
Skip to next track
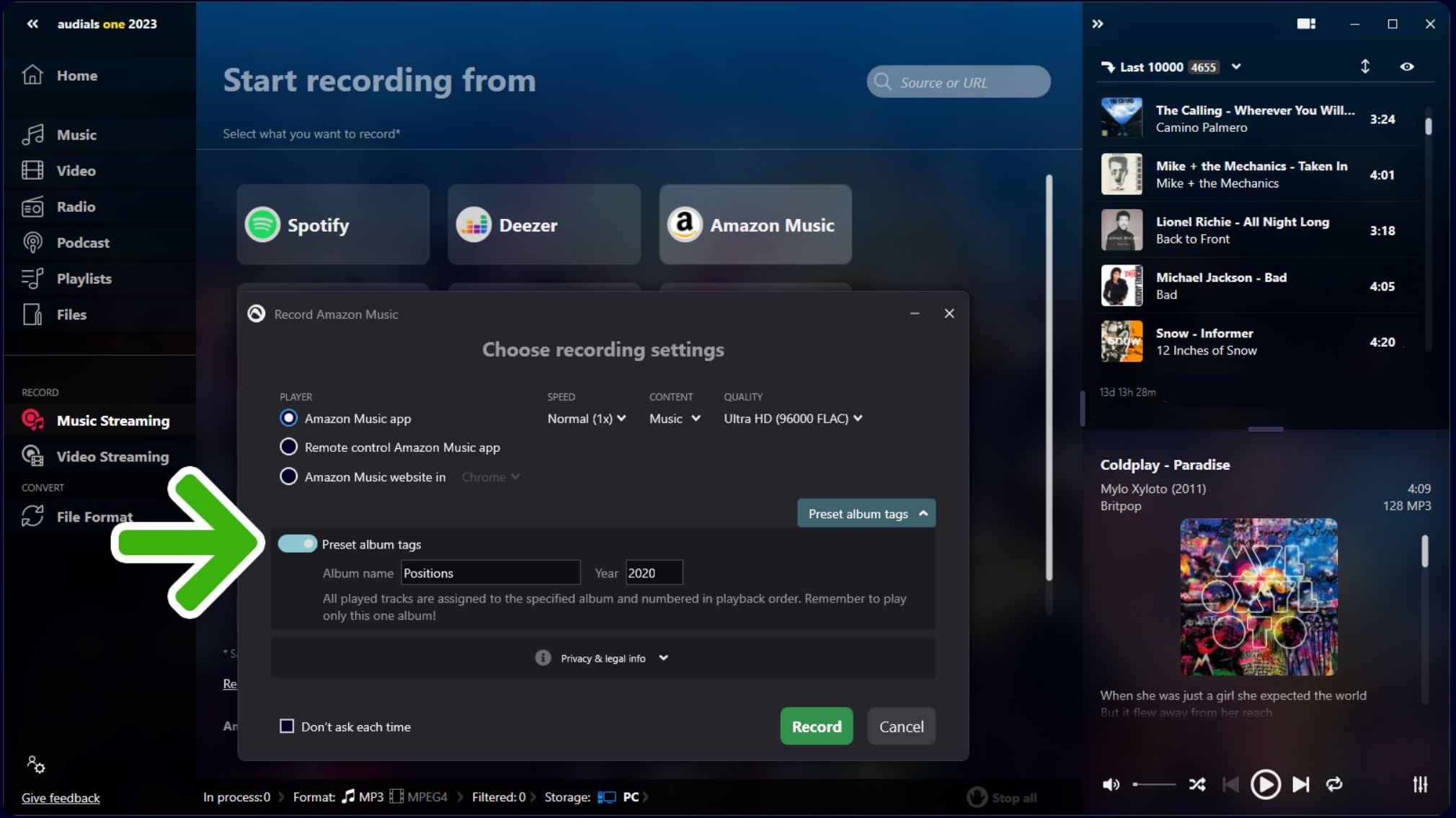point(1301,784)
